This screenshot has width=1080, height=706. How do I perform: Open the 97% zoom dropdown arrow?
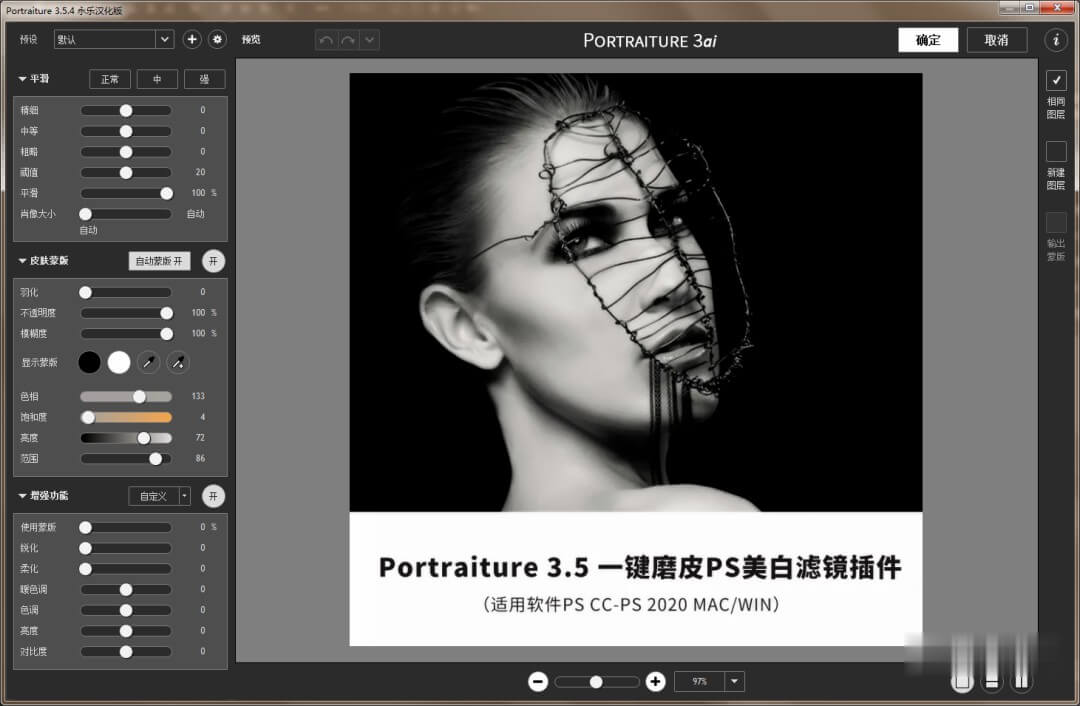coord(734,682)
